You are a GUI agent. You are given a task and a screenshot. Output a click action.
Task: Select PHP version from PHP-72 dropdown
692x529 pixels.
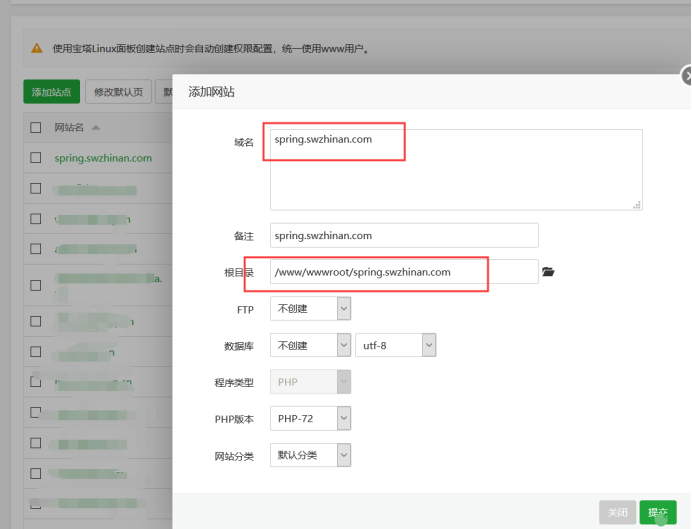pos(311,419)
